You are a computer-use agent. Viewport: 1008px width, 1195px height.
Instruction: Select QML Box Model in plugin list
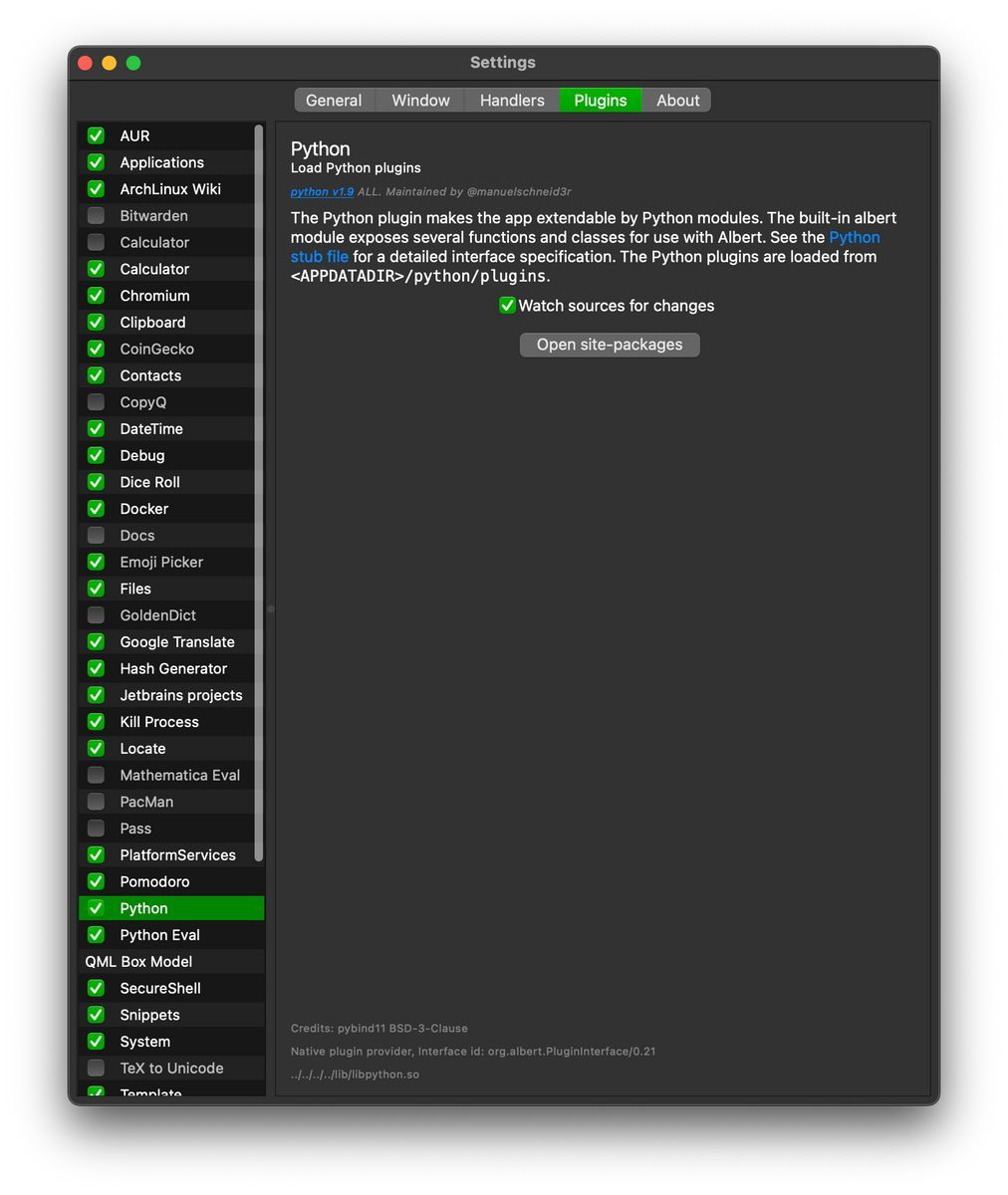tap(171, 962)
